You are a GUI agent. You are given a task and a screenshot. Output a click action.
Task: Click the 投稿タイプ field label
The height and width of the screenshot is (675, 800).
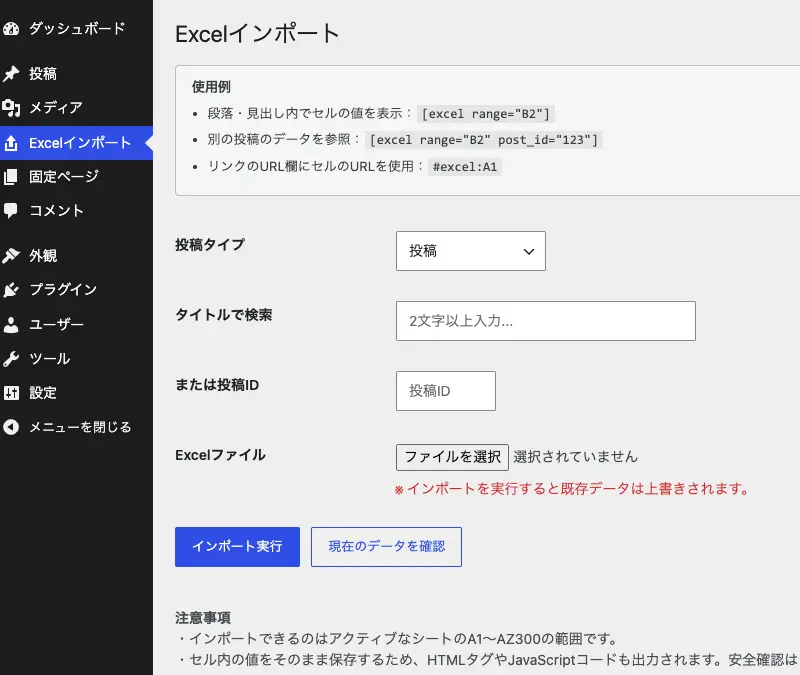210,245
